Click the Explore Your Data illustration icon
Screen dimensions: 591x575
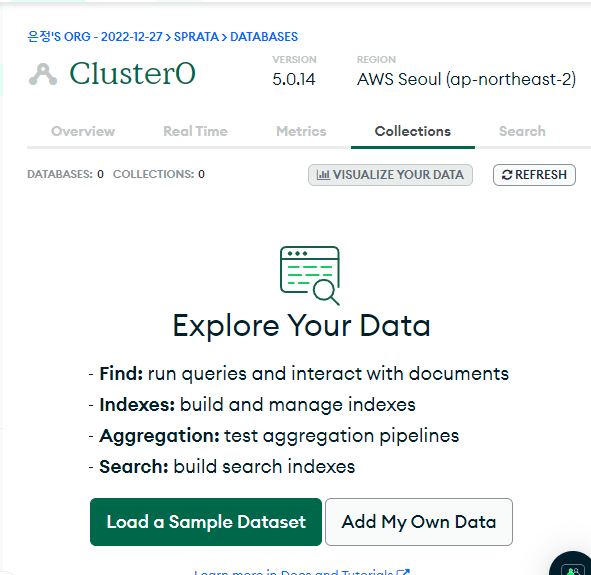[x=310, y=275]
